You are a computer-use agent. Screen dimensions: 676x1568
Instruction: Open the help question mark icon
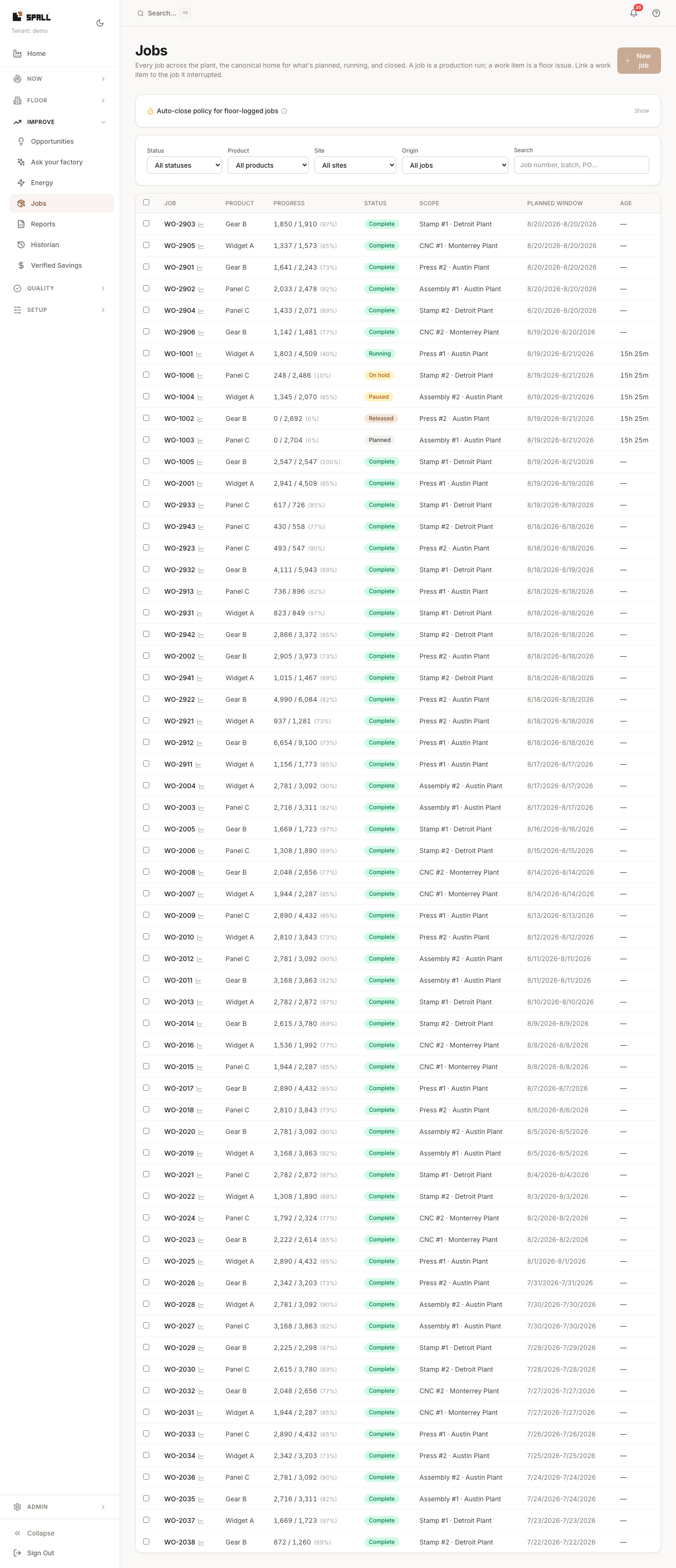click(656, 13)
